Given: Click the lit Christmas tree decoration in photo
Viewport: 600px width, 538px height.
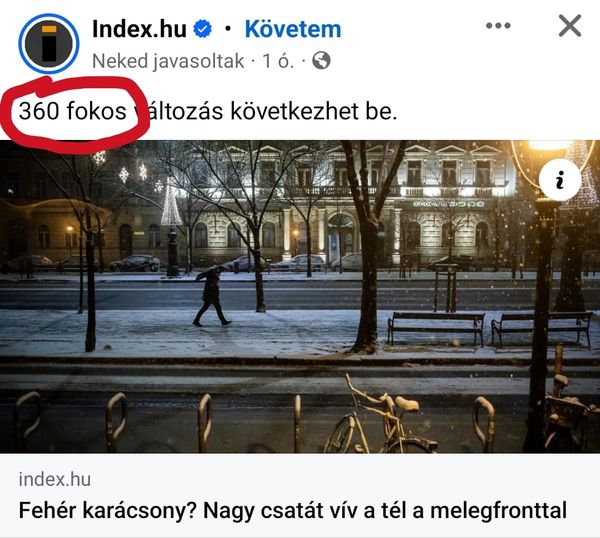Looking at the screenshot, I should coord(171,203).
